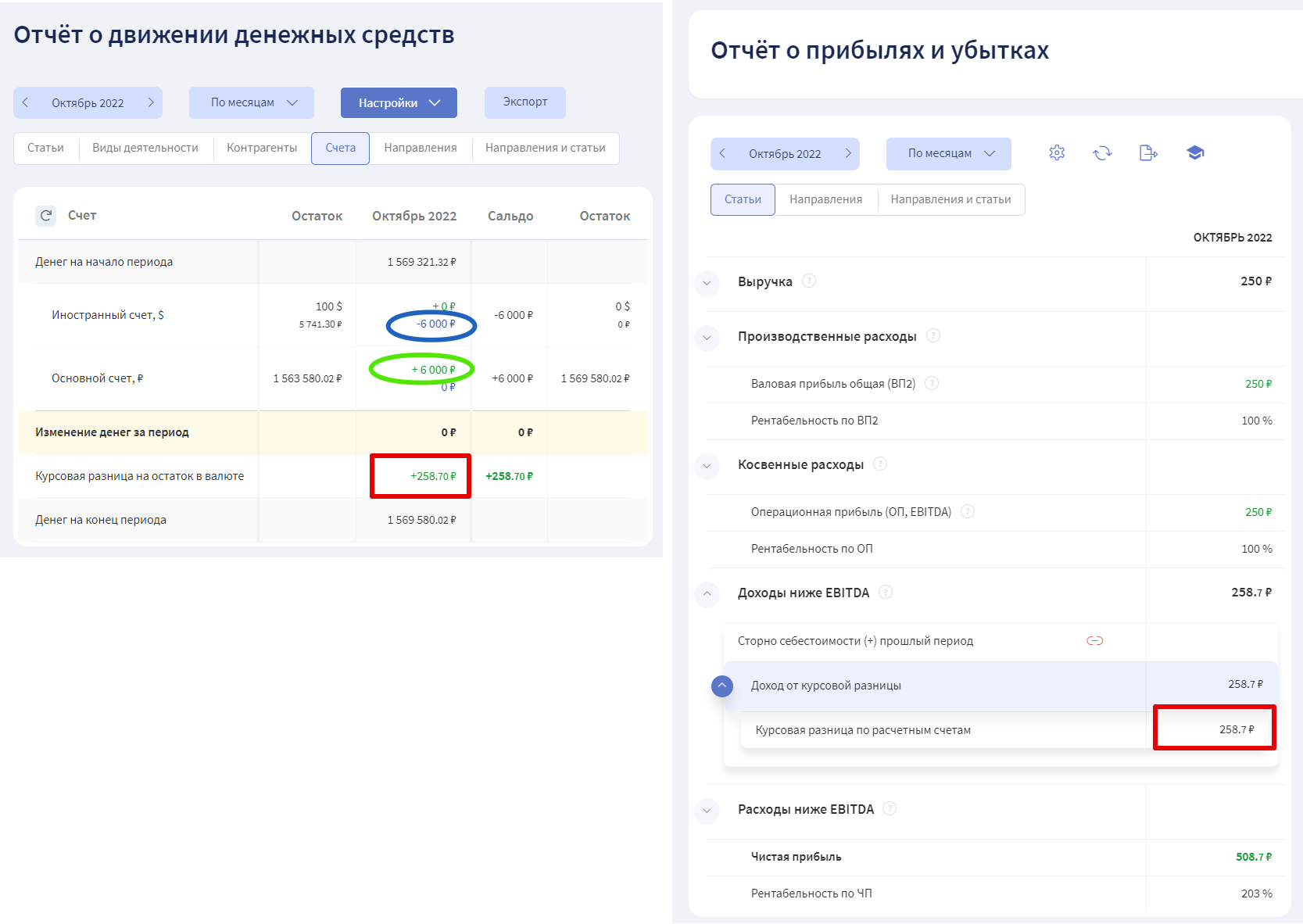Go to next month in cash flow report

click(151, 102)
